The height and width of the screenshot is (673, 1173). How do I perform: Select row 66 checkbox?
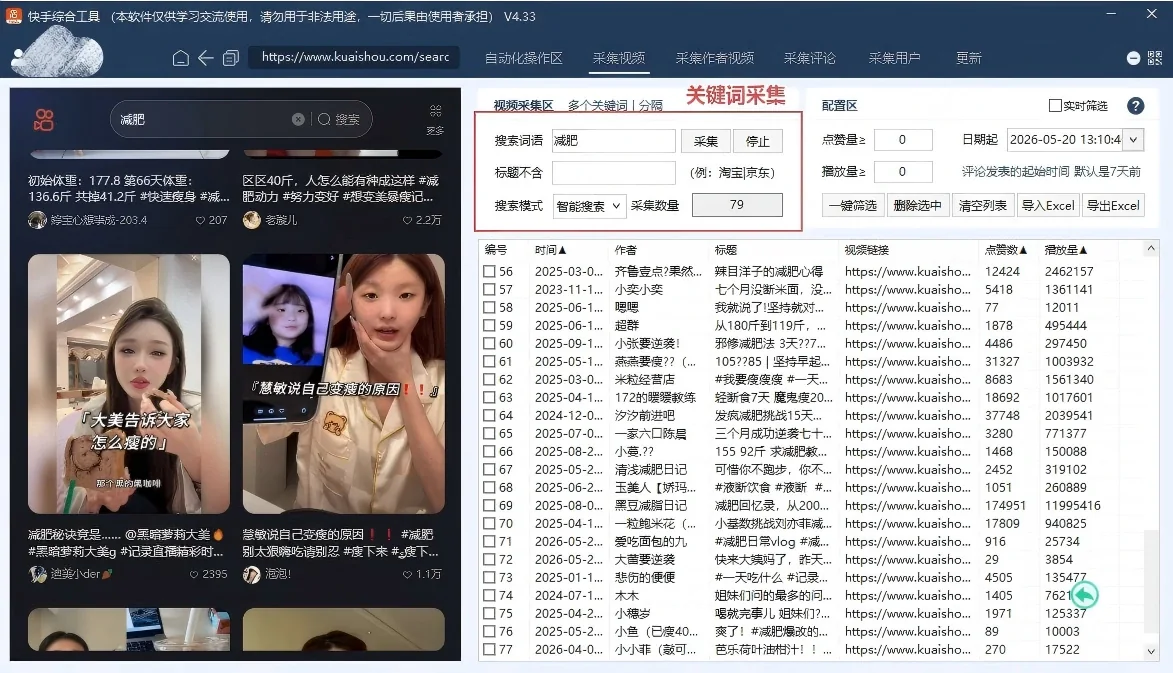(489, 452)
